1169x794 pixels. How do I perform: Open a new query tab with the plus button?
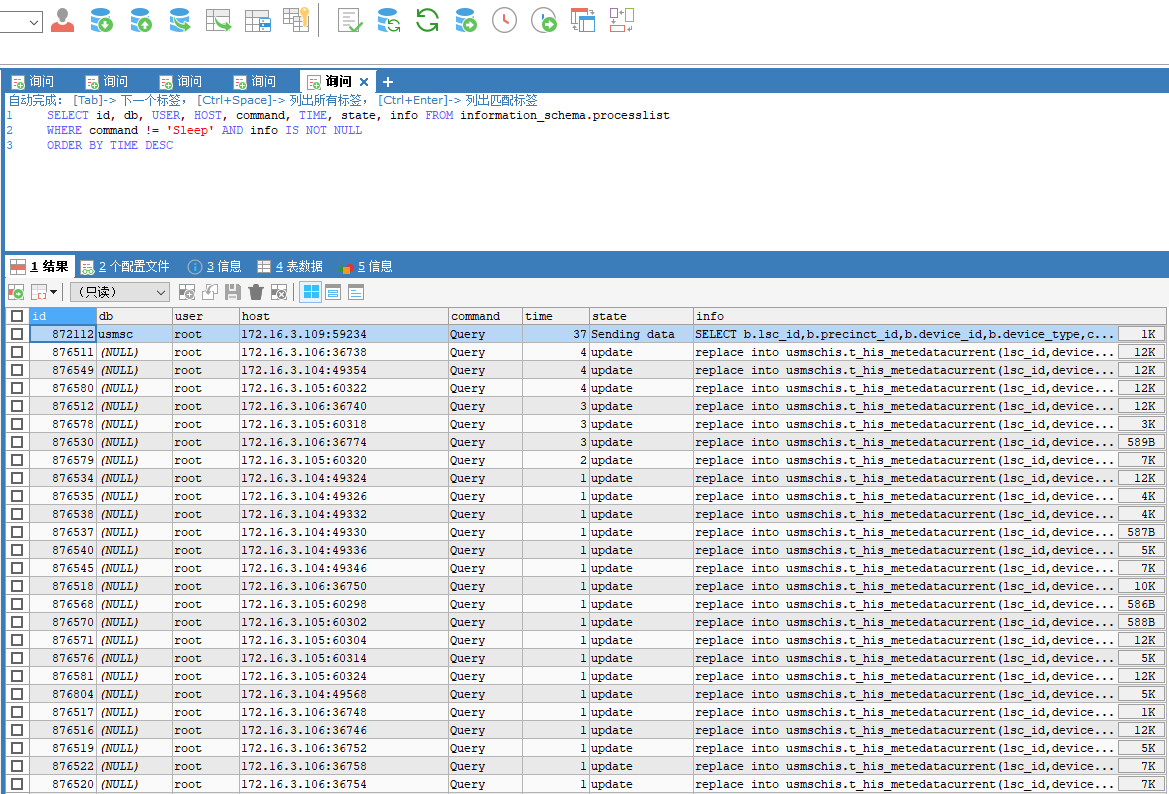(388, 81)
